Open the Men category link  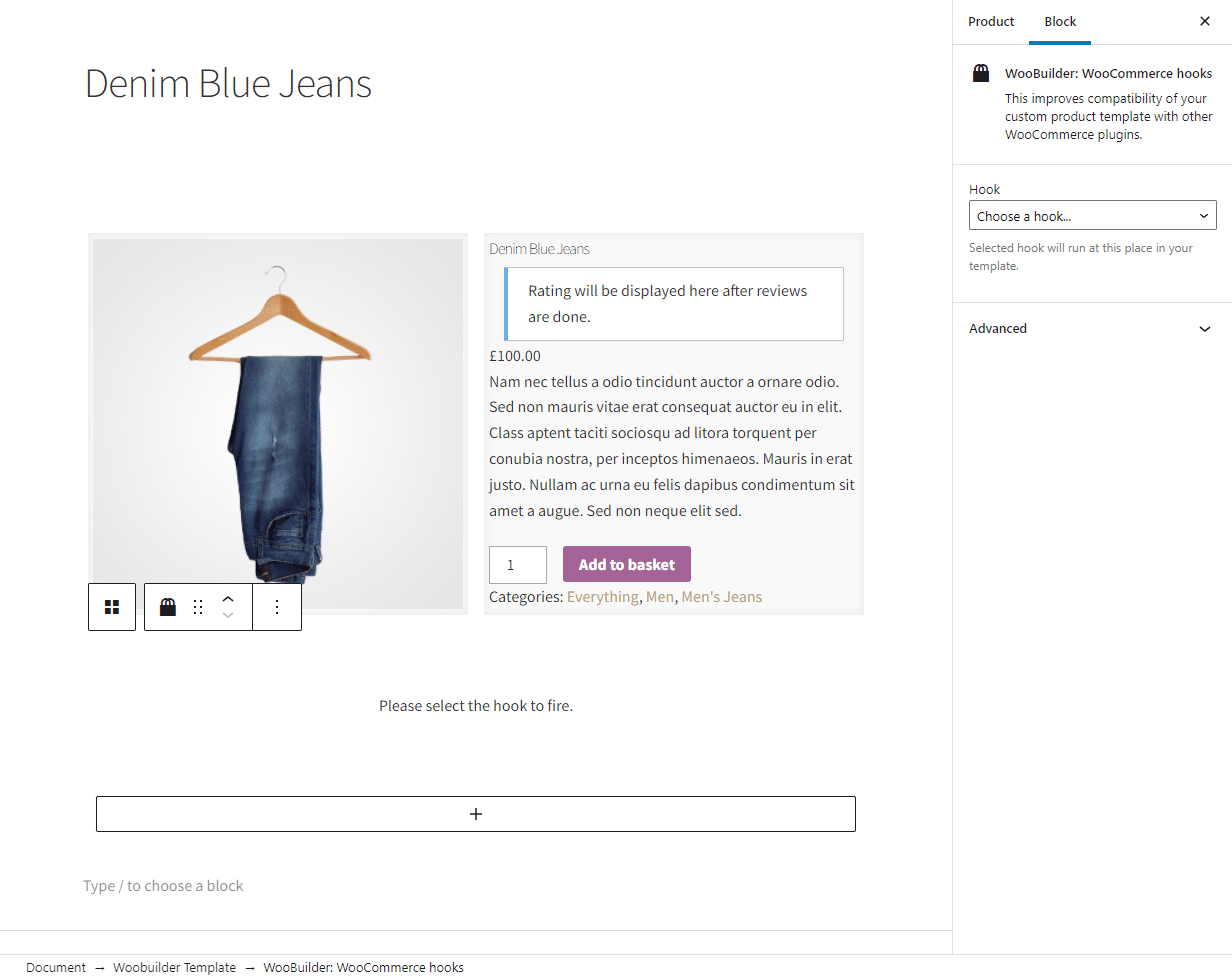click(x=660, y=597)
